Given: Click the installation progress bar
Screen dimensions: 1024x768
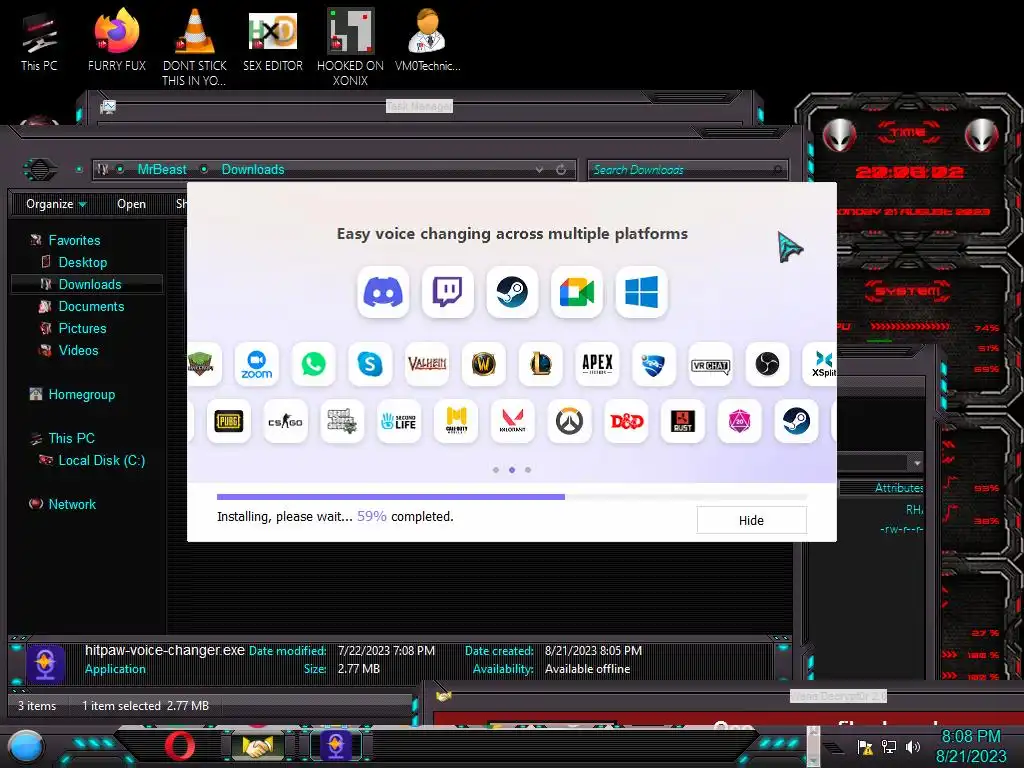Looking at the screenshot, I should [511, 497].
